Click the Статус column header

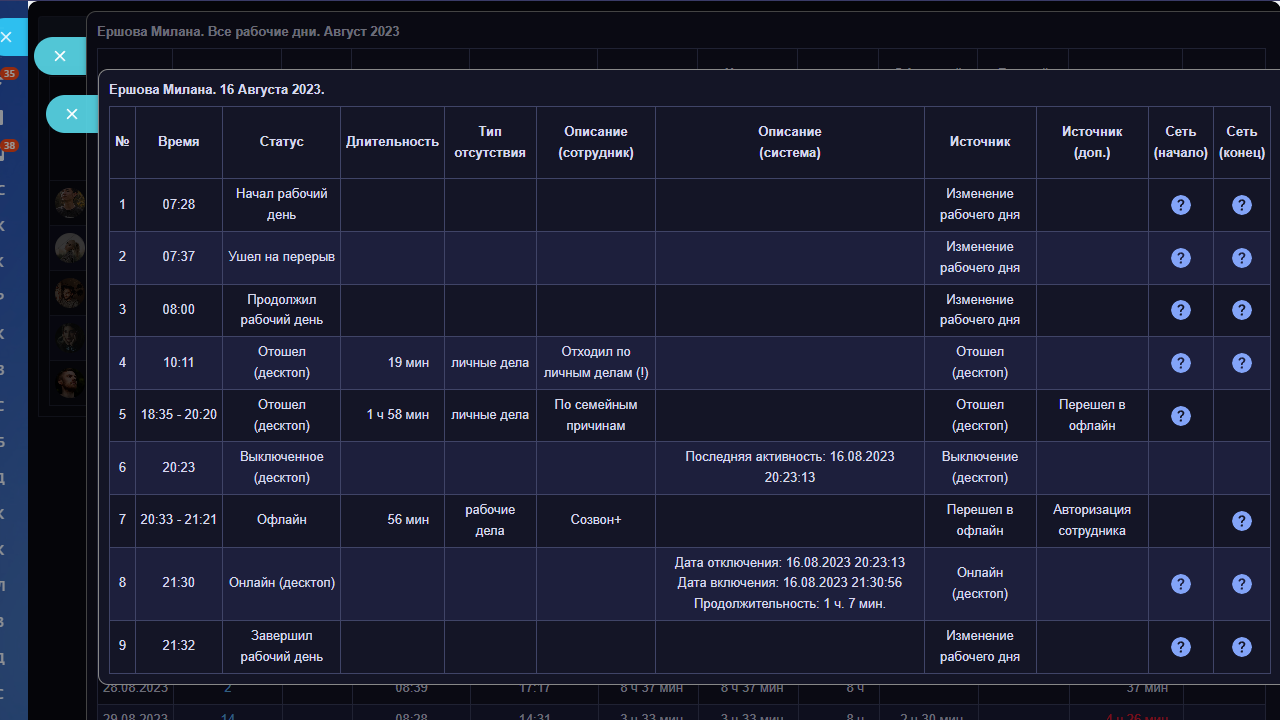pos(281,142)
